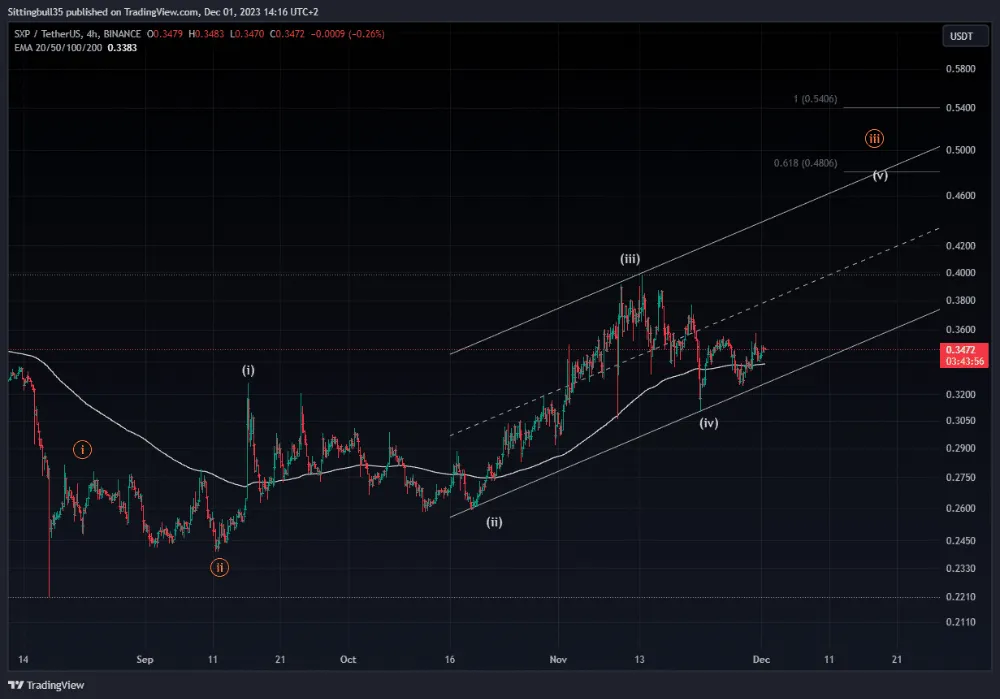Click the close price C0.3472
The height and width of the screenshot is (699, 1000).
click(287, 34)
